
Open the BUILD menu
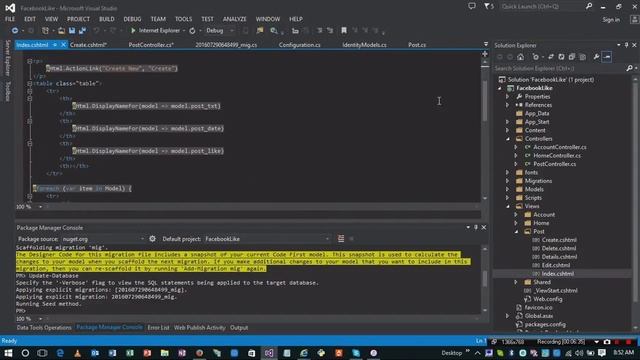pos(107,19)
